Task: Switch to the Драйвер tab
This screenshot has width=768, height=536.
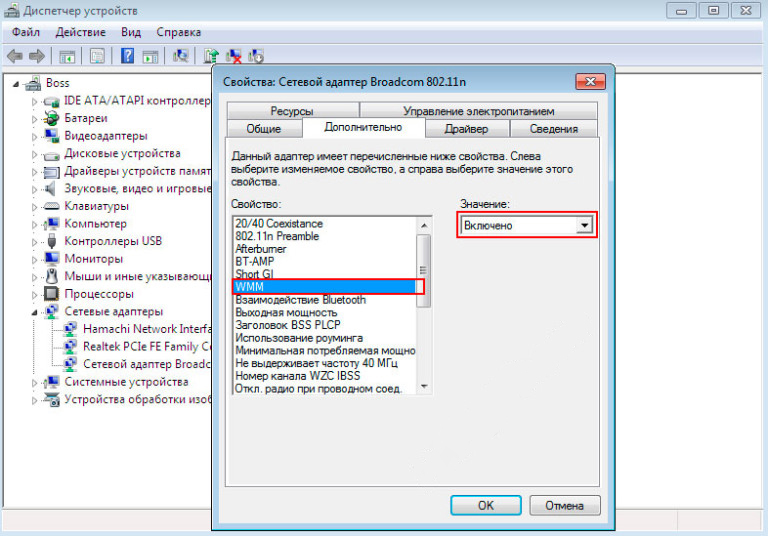Action: coord(466,129)
